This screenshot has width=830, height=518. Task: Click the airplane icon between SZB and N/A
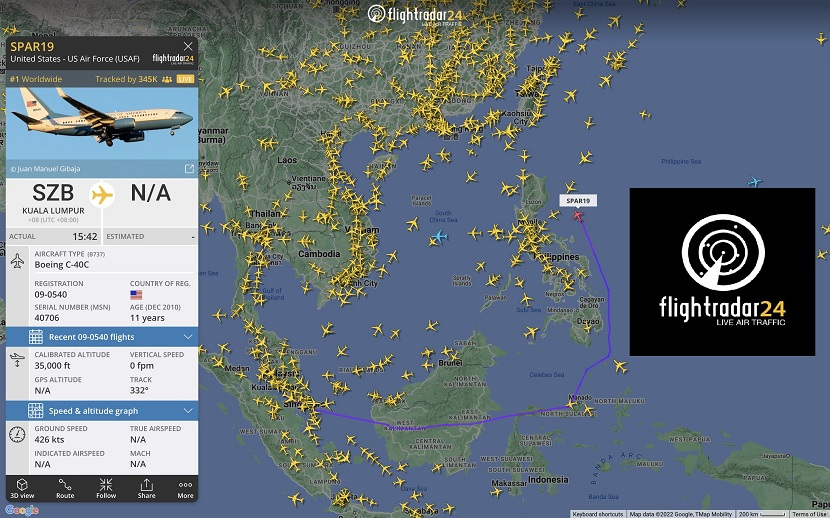coord(102,195)
